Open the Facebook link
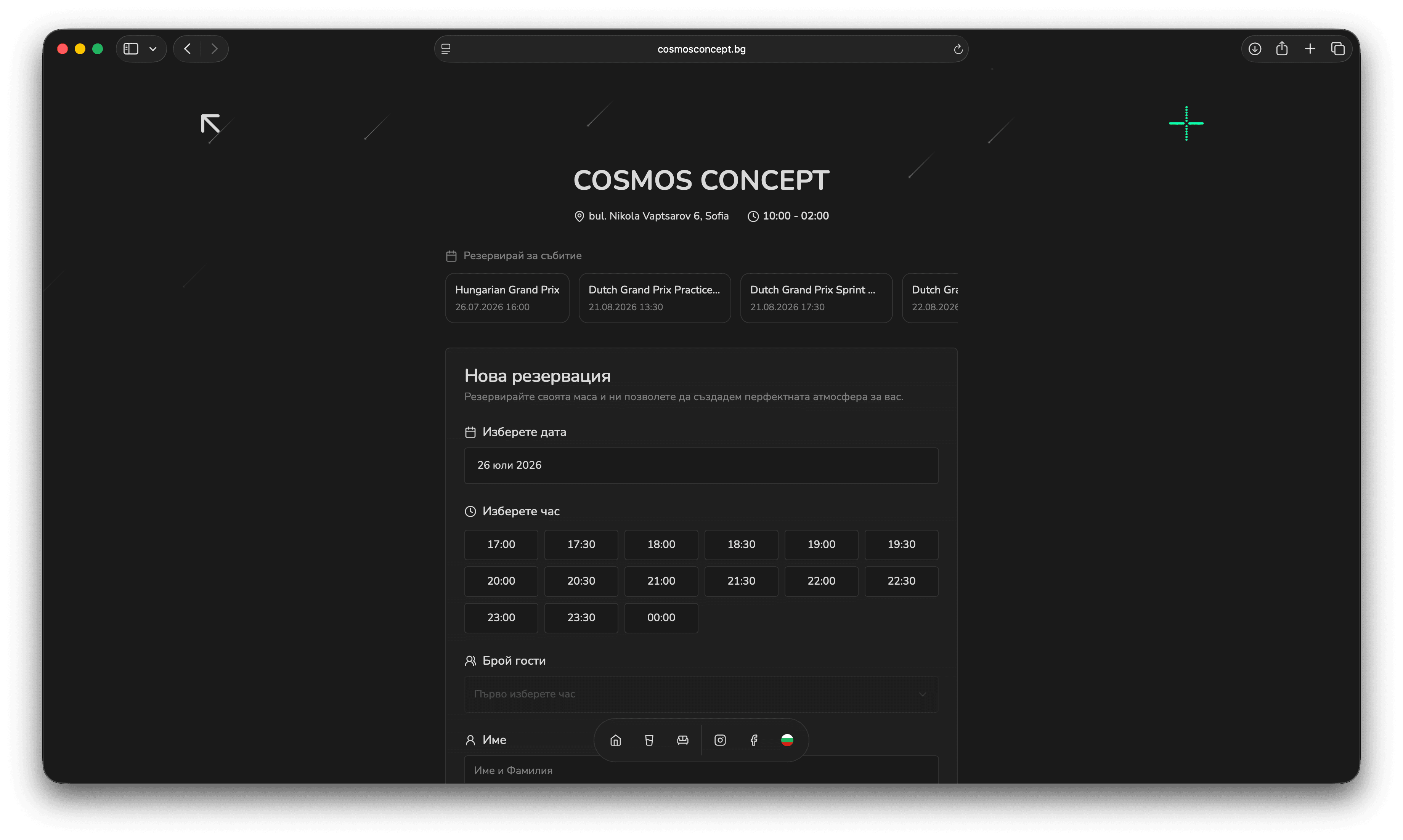 click(x=754, y=741)
